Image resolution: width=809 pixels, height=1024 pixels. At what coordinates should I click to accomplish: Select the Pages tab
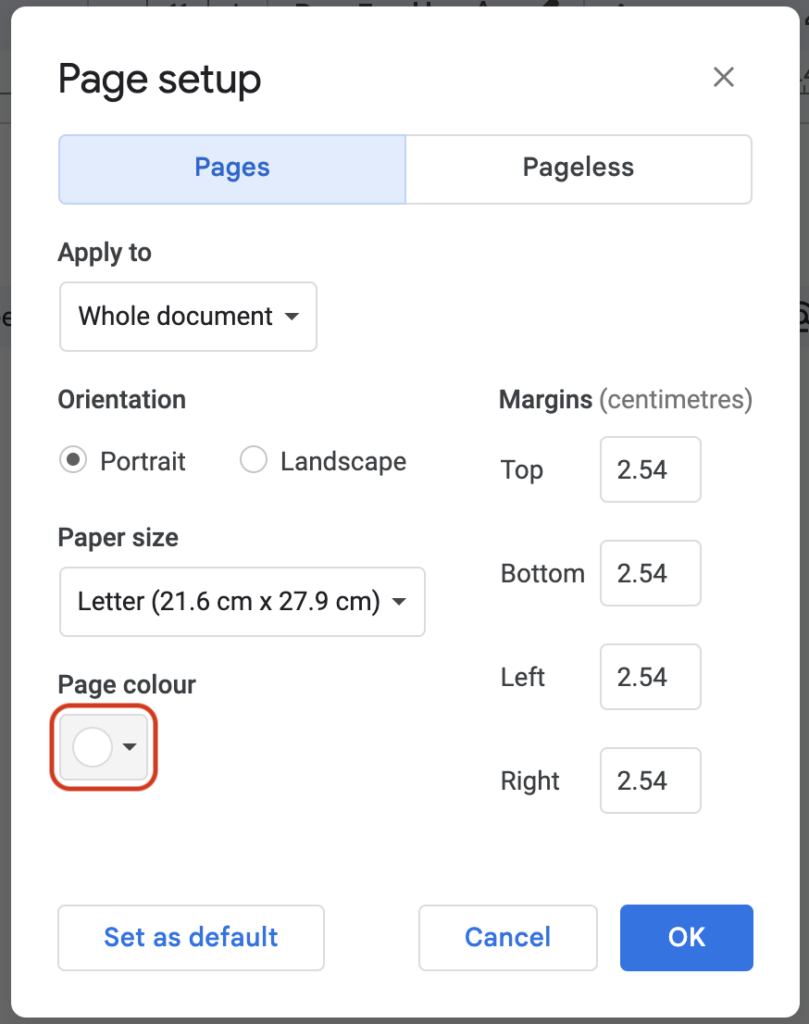click(x=231, y=168)
